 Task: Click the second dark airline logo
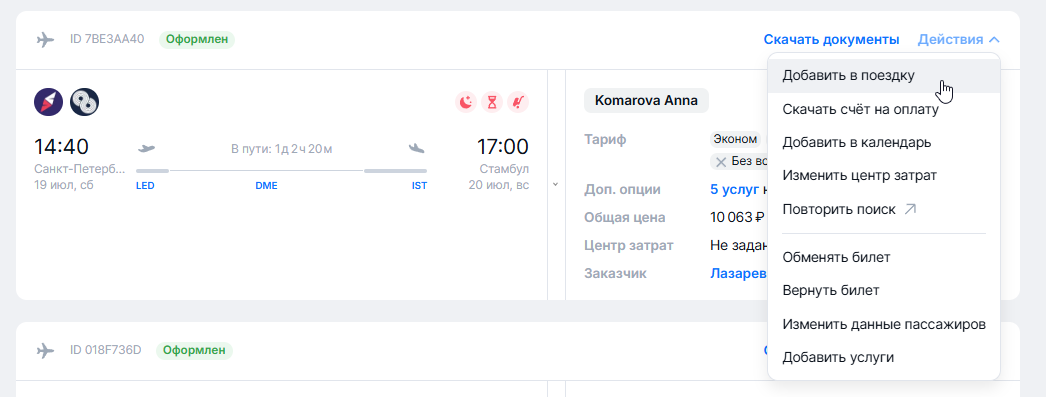click(x=85, y=101)
